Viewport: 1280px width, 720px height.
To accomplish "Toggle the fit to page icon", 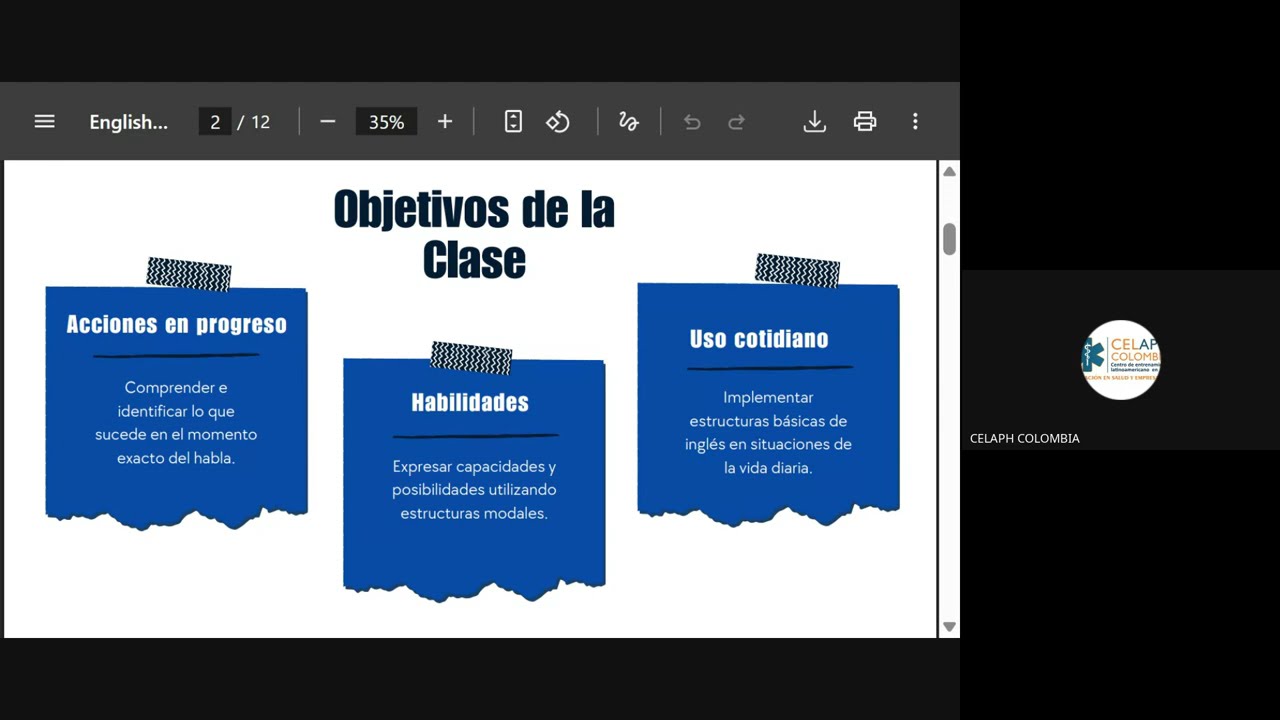I will click(x=513, y=121).
